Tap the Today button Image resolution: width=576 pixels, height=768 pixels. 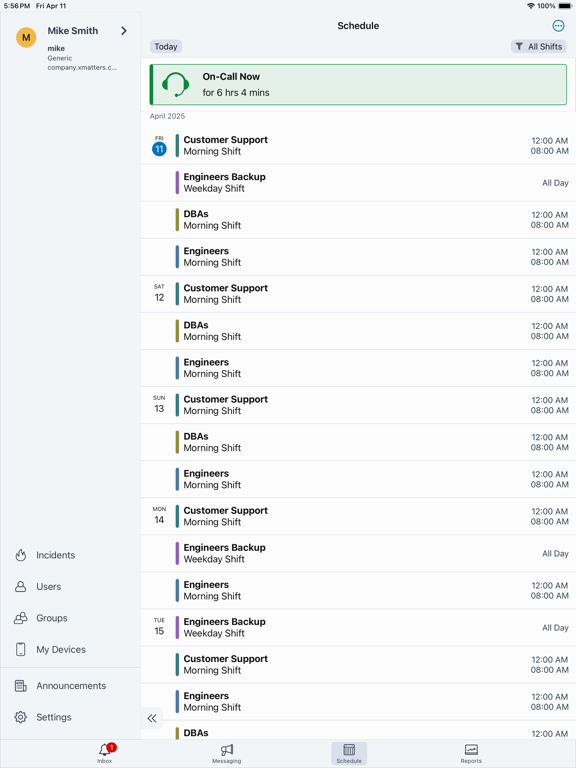click(x=166, y=47)
